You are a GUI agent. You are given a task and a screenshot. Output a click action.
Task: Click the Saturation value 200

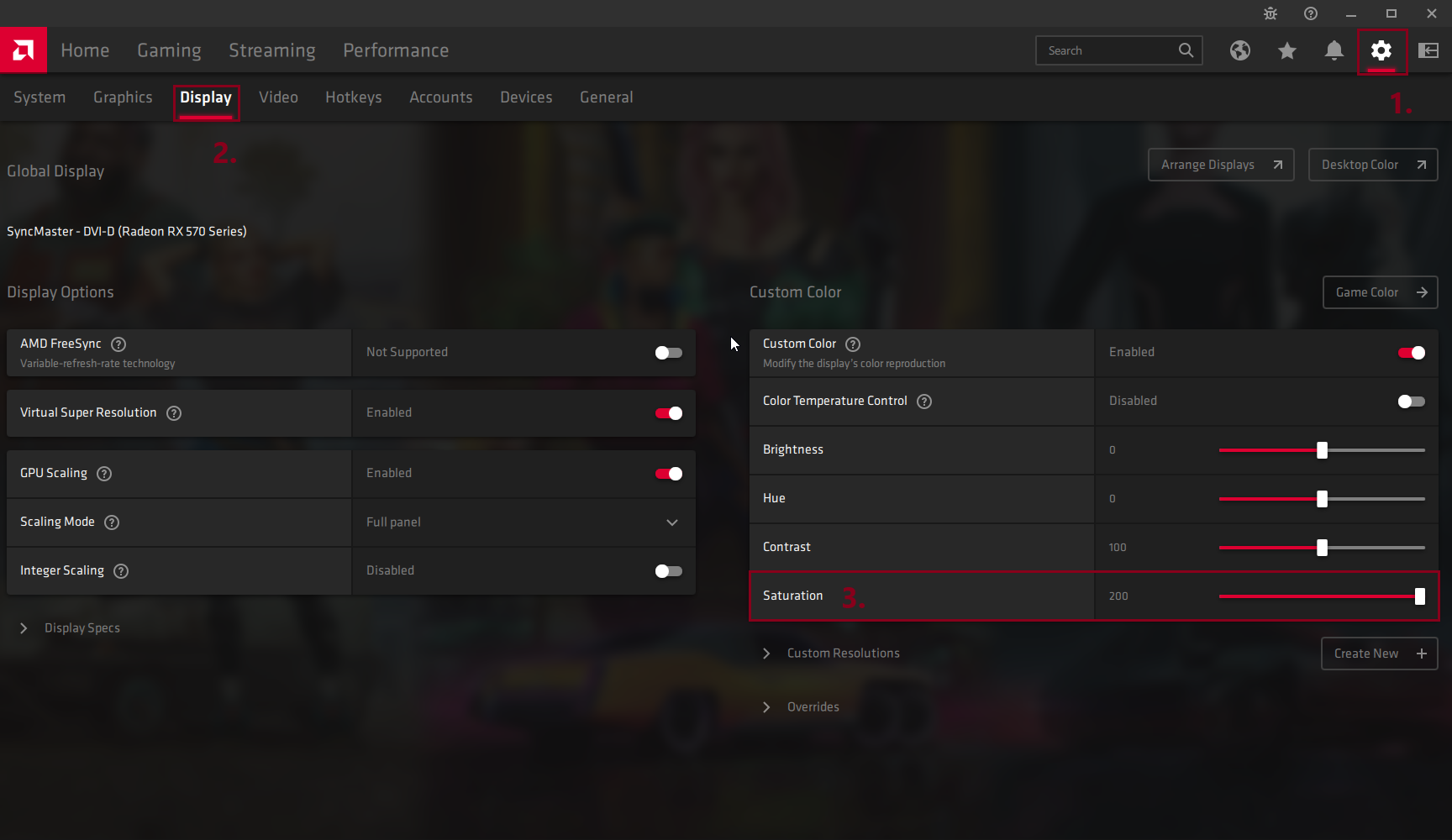(x=1118, y=596)
